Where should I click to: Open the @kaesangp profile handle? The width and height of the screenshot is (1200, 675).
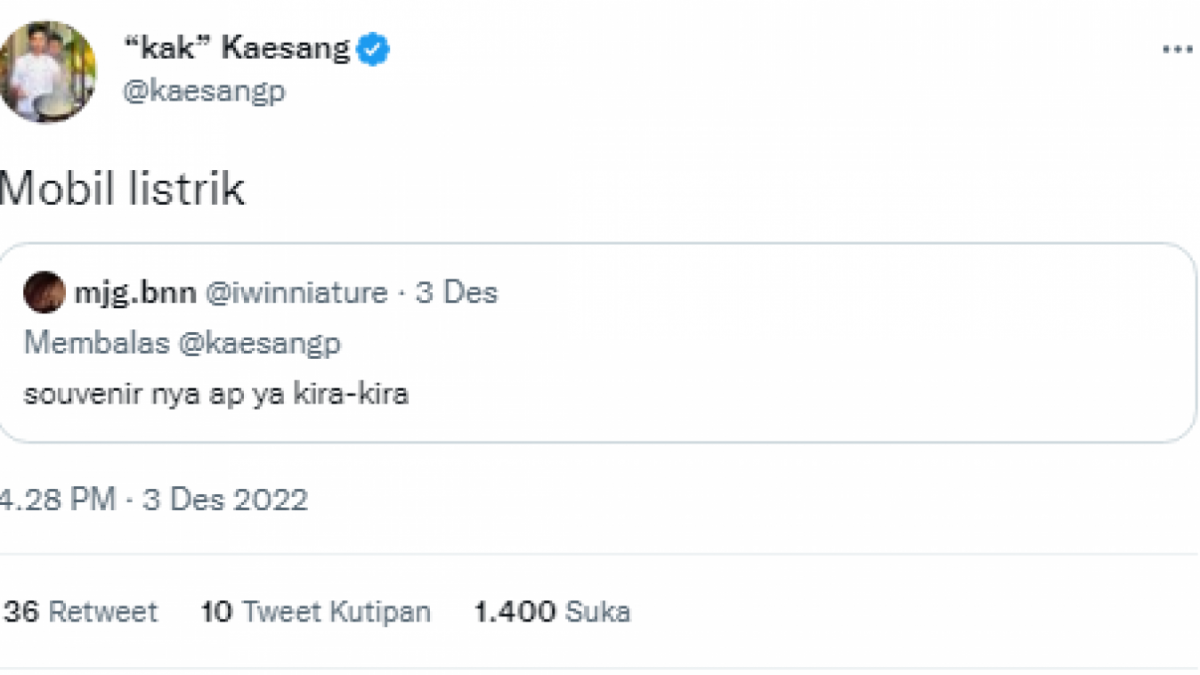203,91
